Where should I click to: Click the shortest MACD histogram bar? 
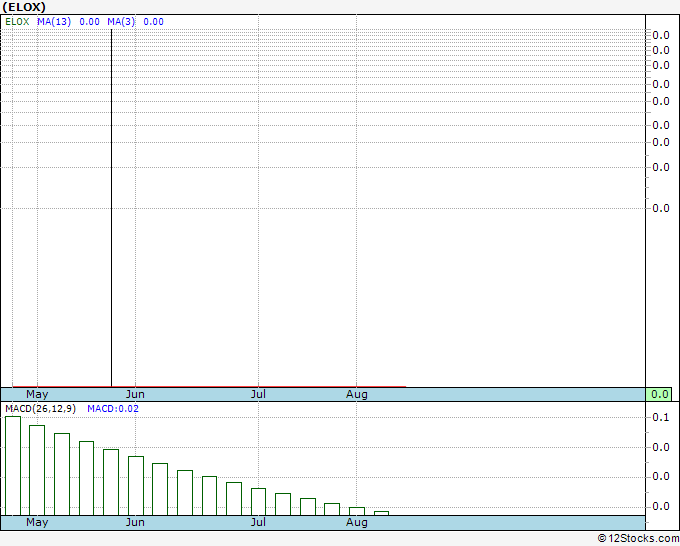(x=381, y=513)
